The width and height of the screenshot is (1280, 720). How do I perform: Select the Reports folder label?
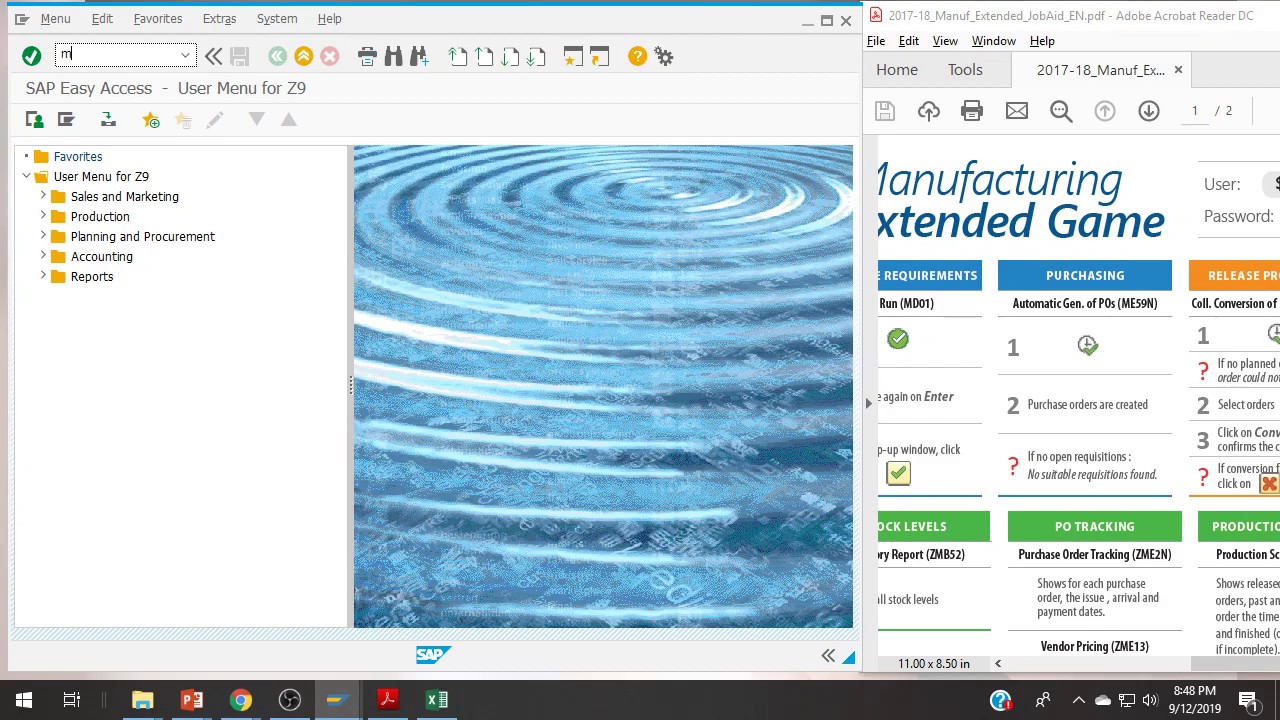click(92, 277)
